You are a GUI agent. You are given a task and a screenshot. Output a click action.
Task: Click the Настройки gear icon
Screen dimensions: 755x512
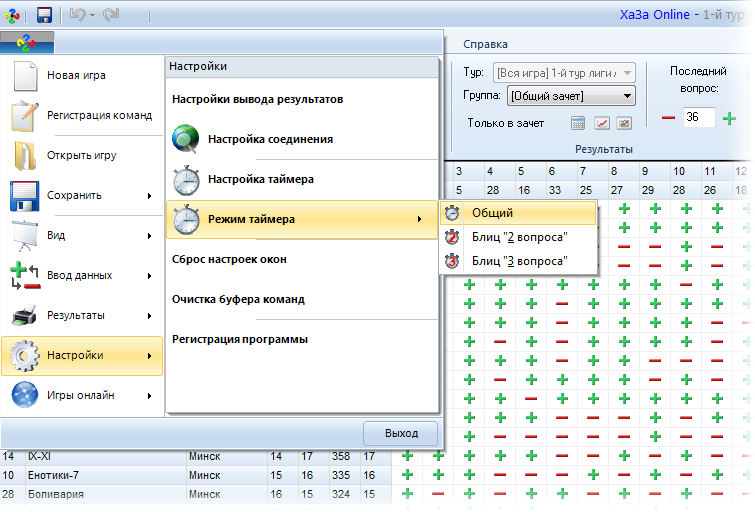24,355
